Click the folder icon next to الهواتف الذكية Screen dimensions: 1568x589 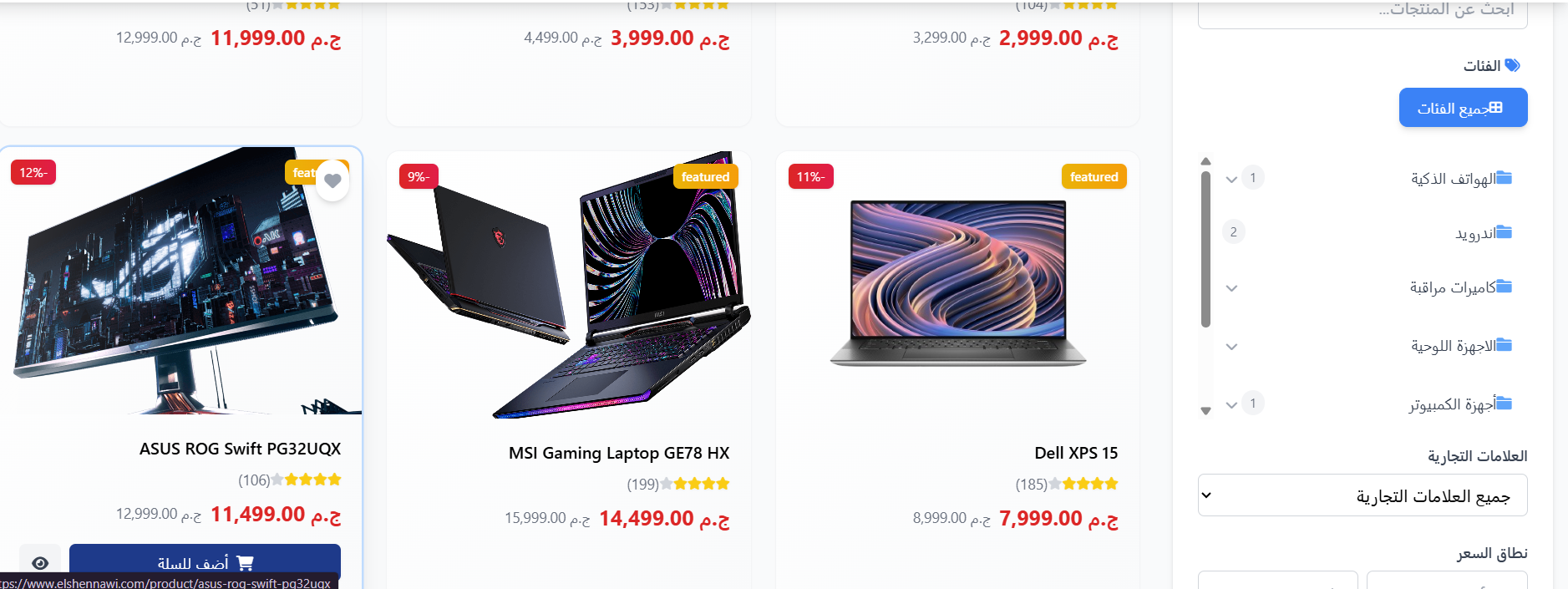point(1504,177)
